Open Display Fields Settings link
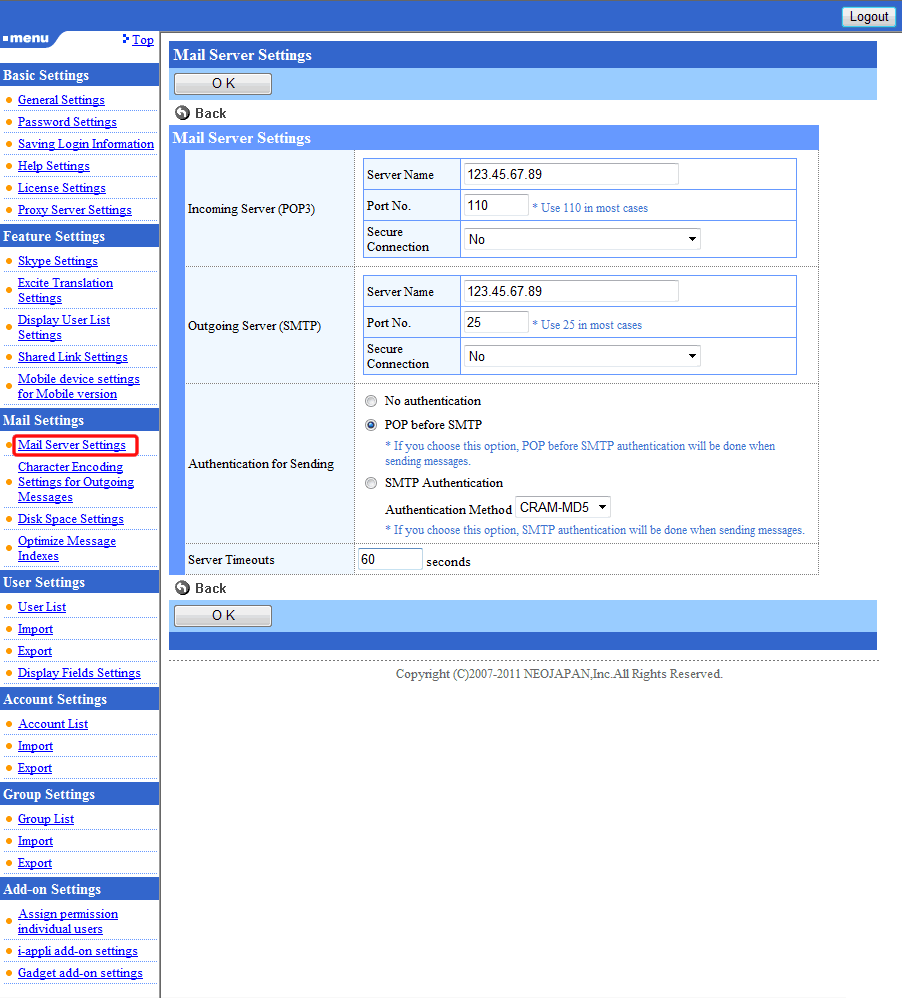Image resolution: width=902 pixels, height=998 pixels. click(79, 673)
